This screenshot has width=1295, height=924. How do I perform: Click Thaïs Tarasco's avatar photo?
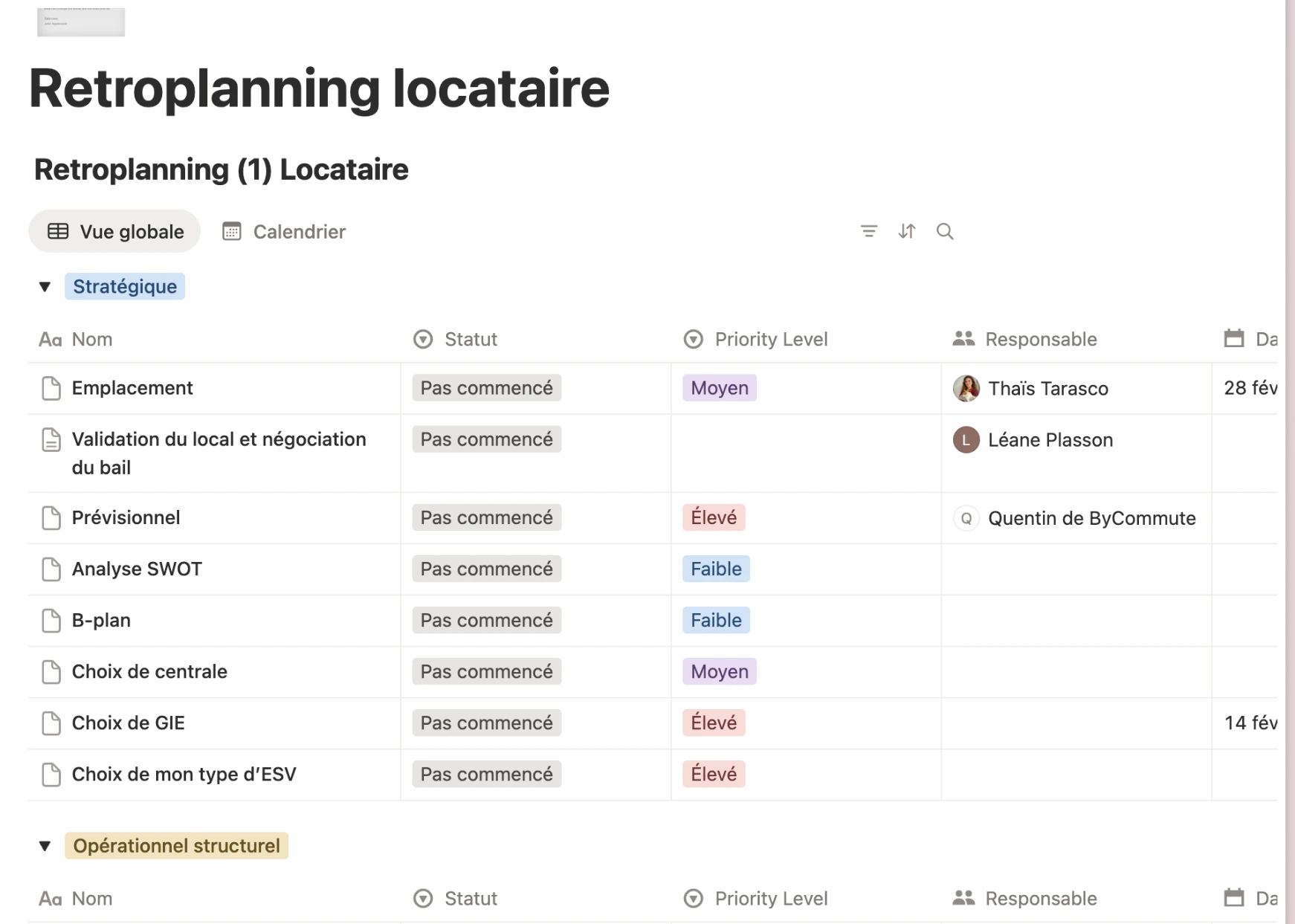(966, 388)
